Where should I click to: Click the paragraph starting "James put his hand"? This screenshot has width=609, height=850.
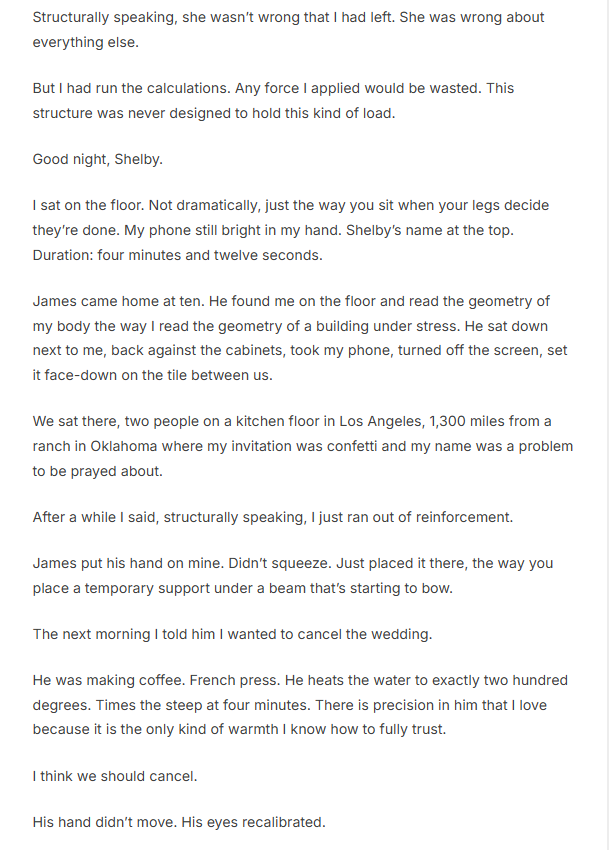point(292,575)
